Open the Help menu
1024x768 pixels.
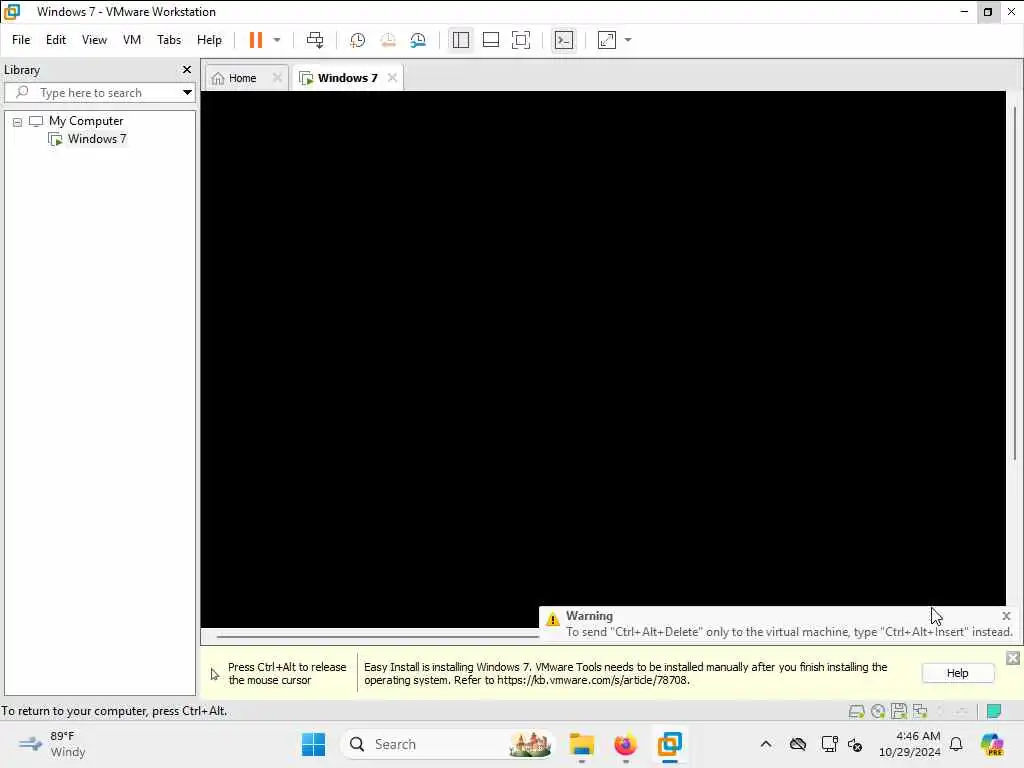click(x=209, y=40)
